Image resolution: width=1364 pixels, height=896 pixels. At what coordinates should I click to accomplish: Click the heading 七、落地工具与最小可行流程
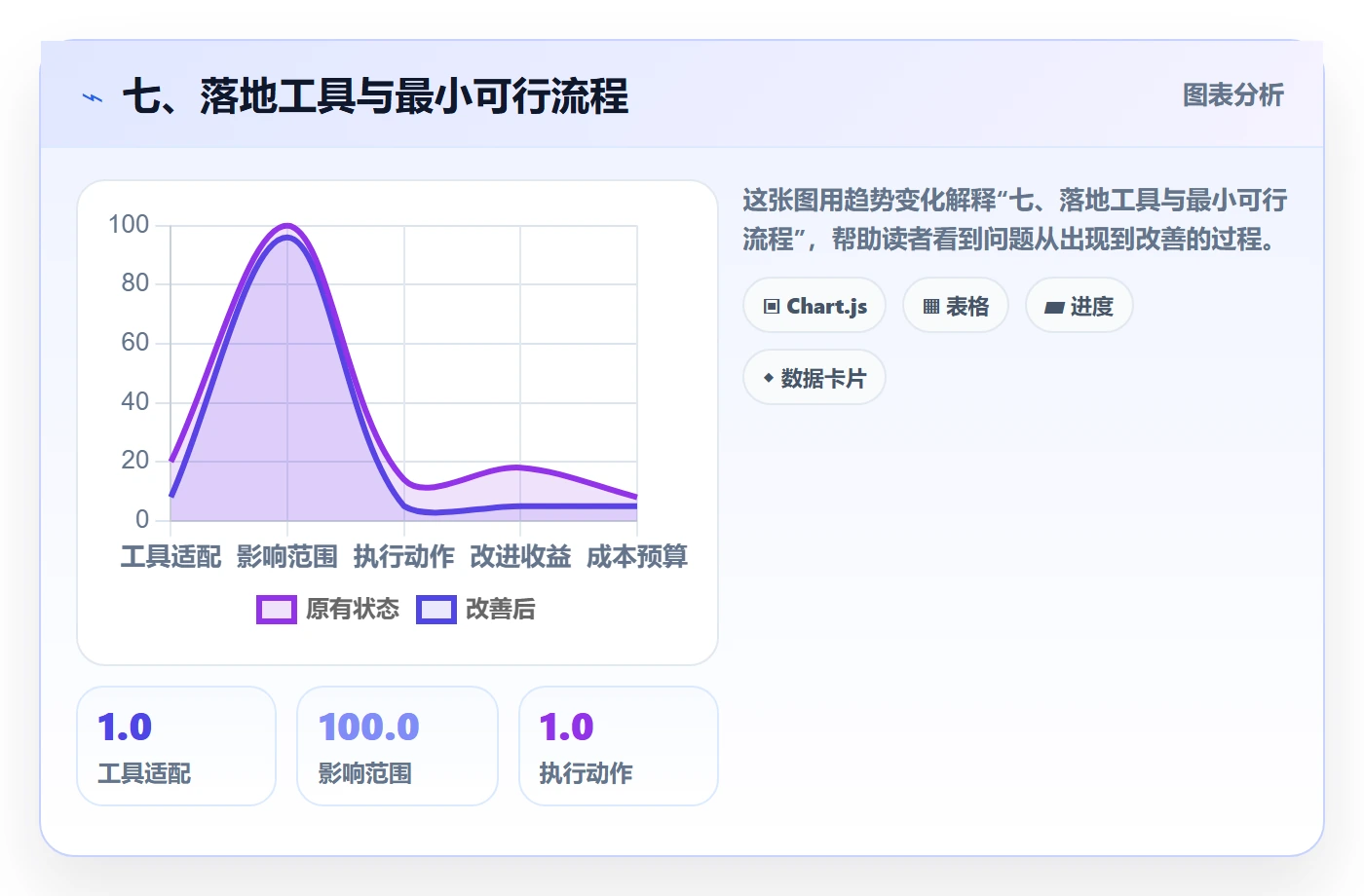tap(376, 96)
